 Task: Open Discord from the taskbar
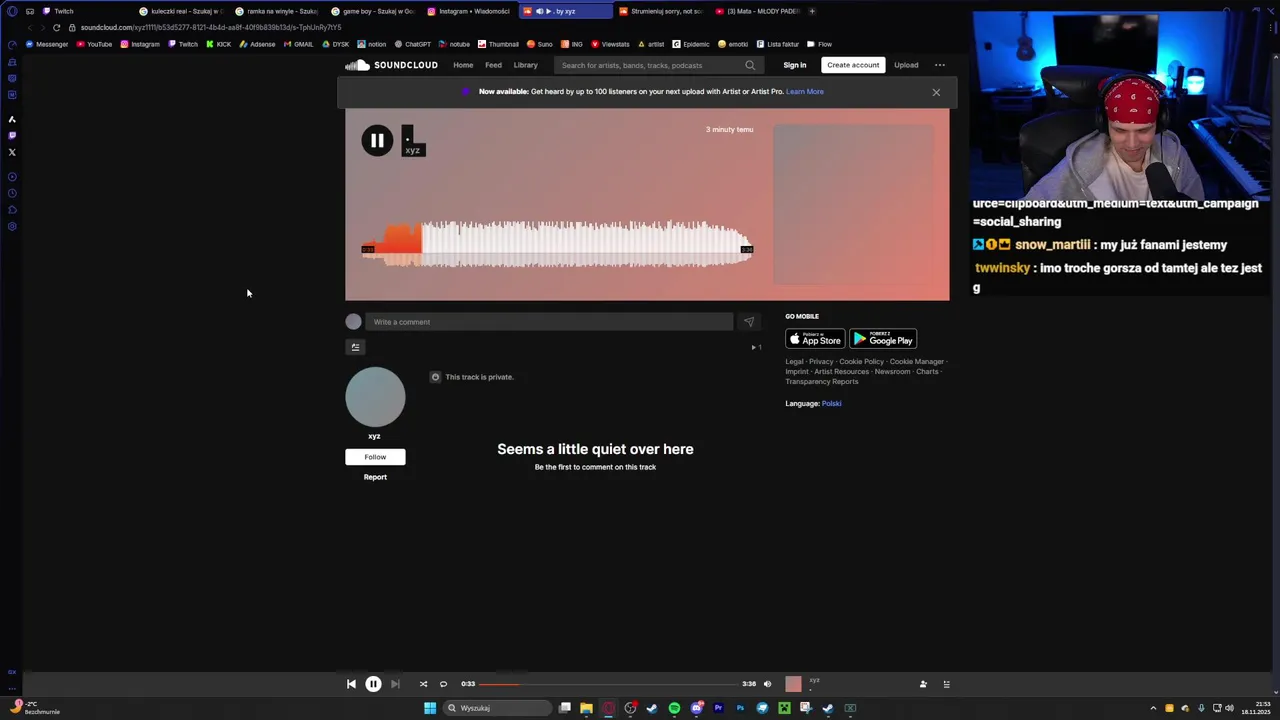pos(696,708)
